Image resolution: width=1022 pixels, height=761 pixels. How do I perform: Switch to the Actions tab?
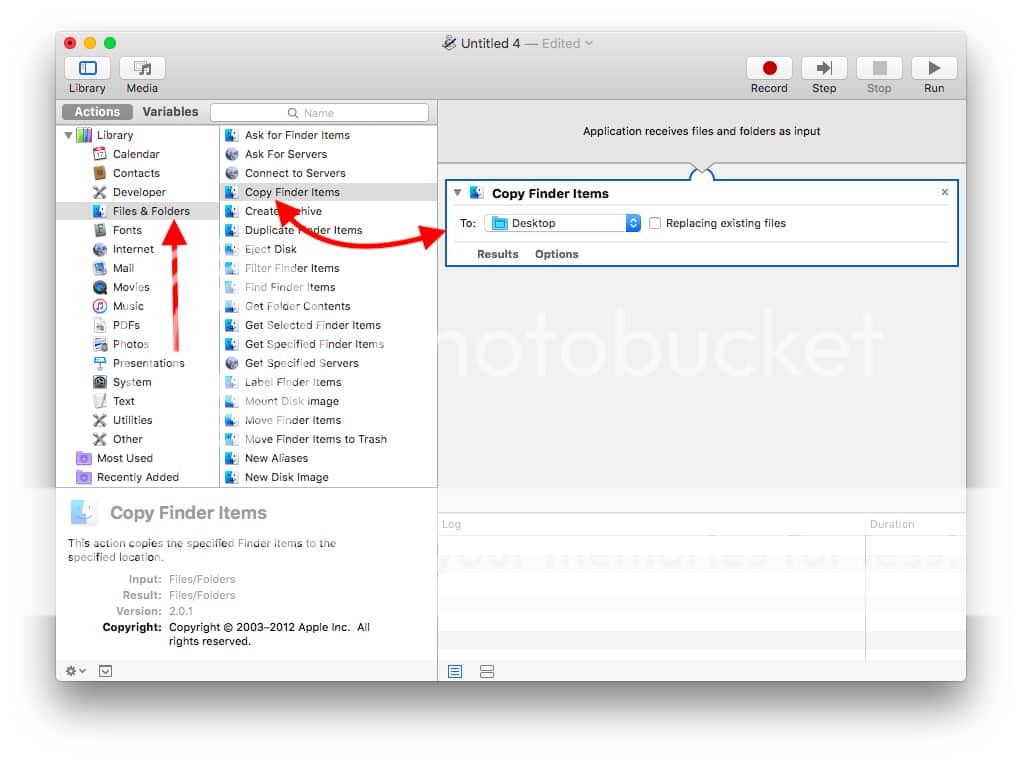point(97,111)
